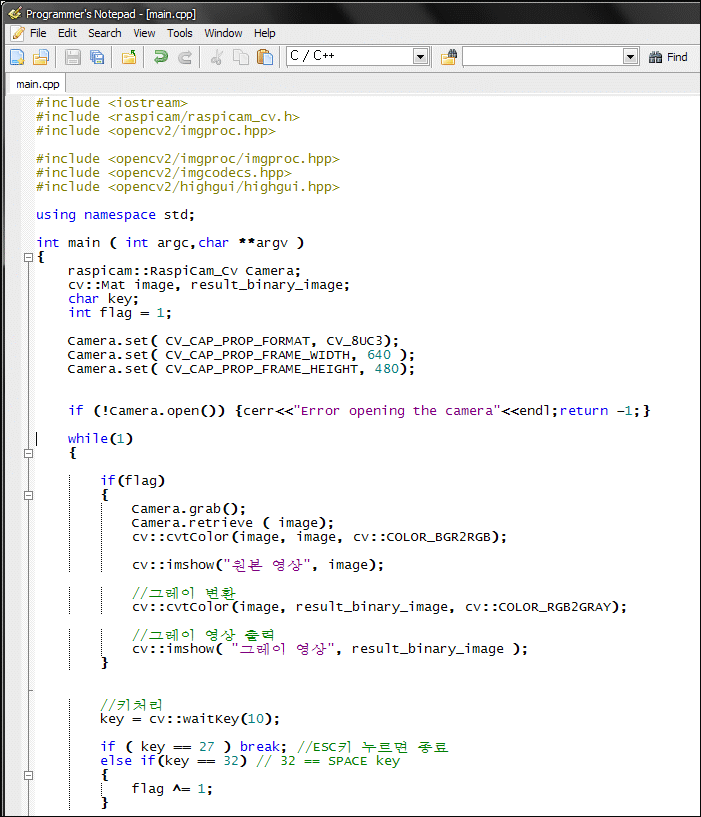
Task: Click the '#include <raspicam/raspicam_cv.h>' line
Action: pyautogui.click(x=168, y=117)
